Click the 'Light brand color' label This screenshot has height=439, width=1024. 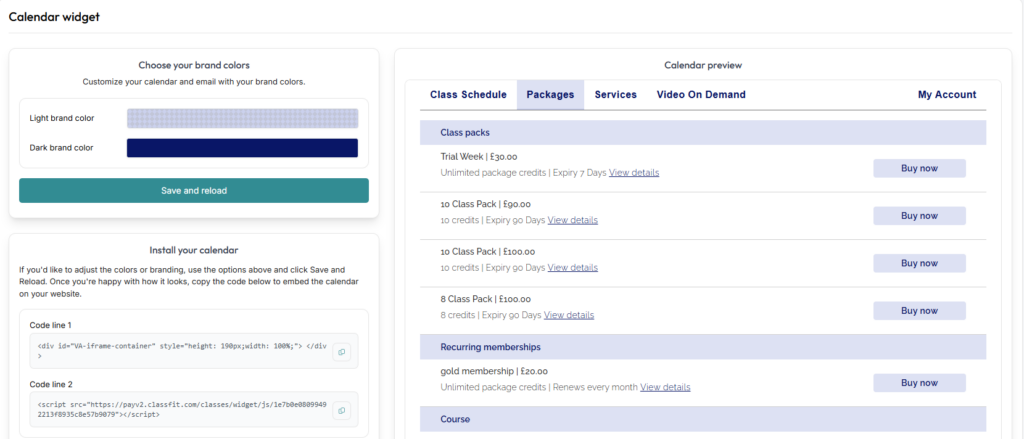62,118
